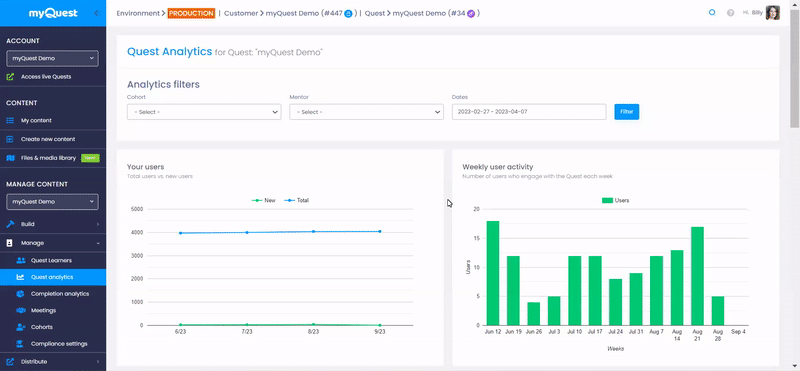Click the My content list icon
Viewport: 800px width, 371px height.
pos(10,120)
